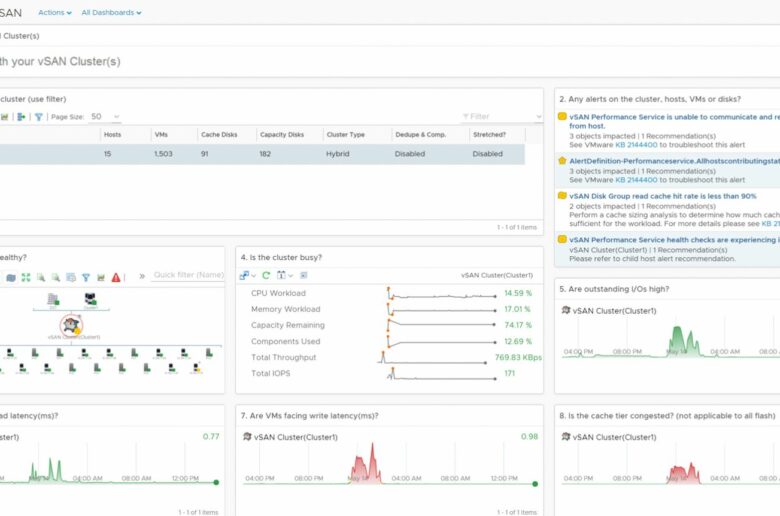Click first magnifier zoom icon in topology toolbar
780x516 pixels.
pos(41,277)
